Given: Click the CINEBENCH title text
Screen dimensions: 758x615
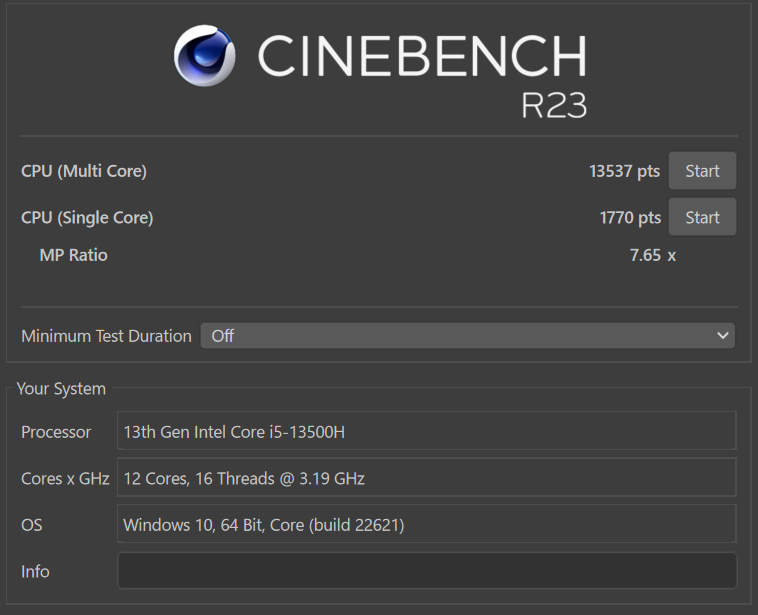Looking at the screenshot, I should point(423,56).
